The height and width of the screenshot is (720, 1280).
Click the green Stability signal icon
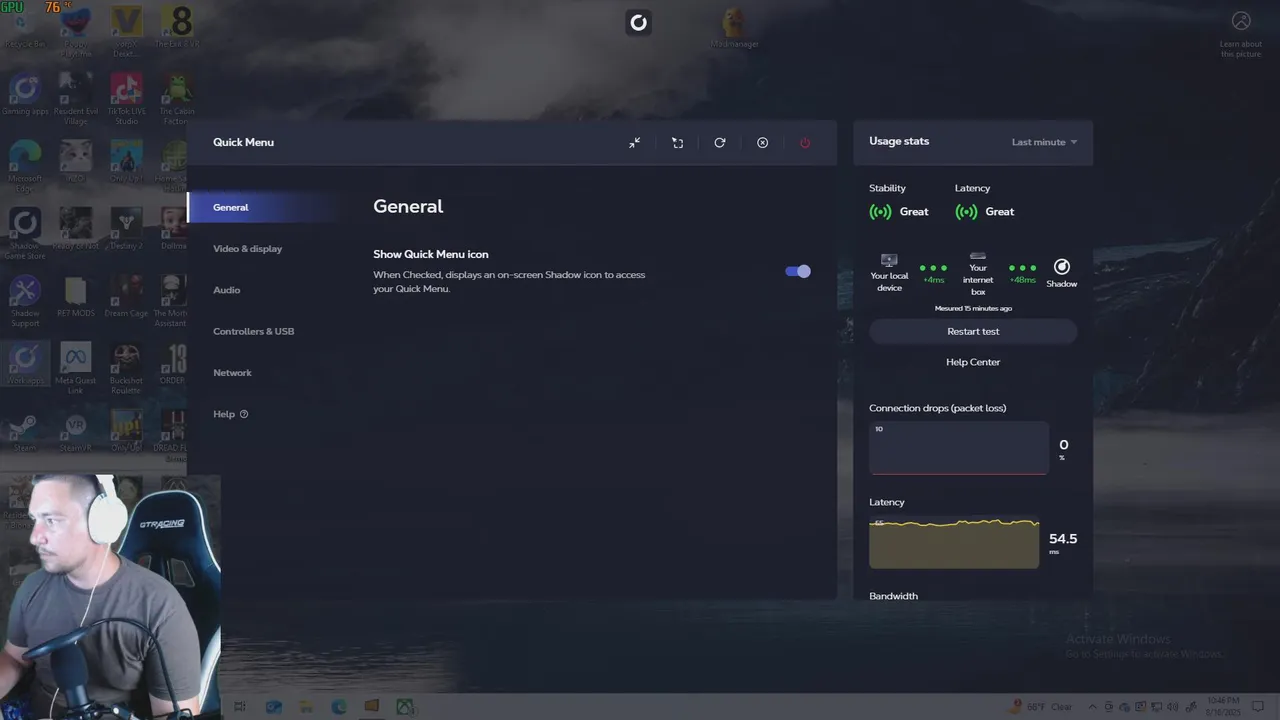tap(880, 212)
